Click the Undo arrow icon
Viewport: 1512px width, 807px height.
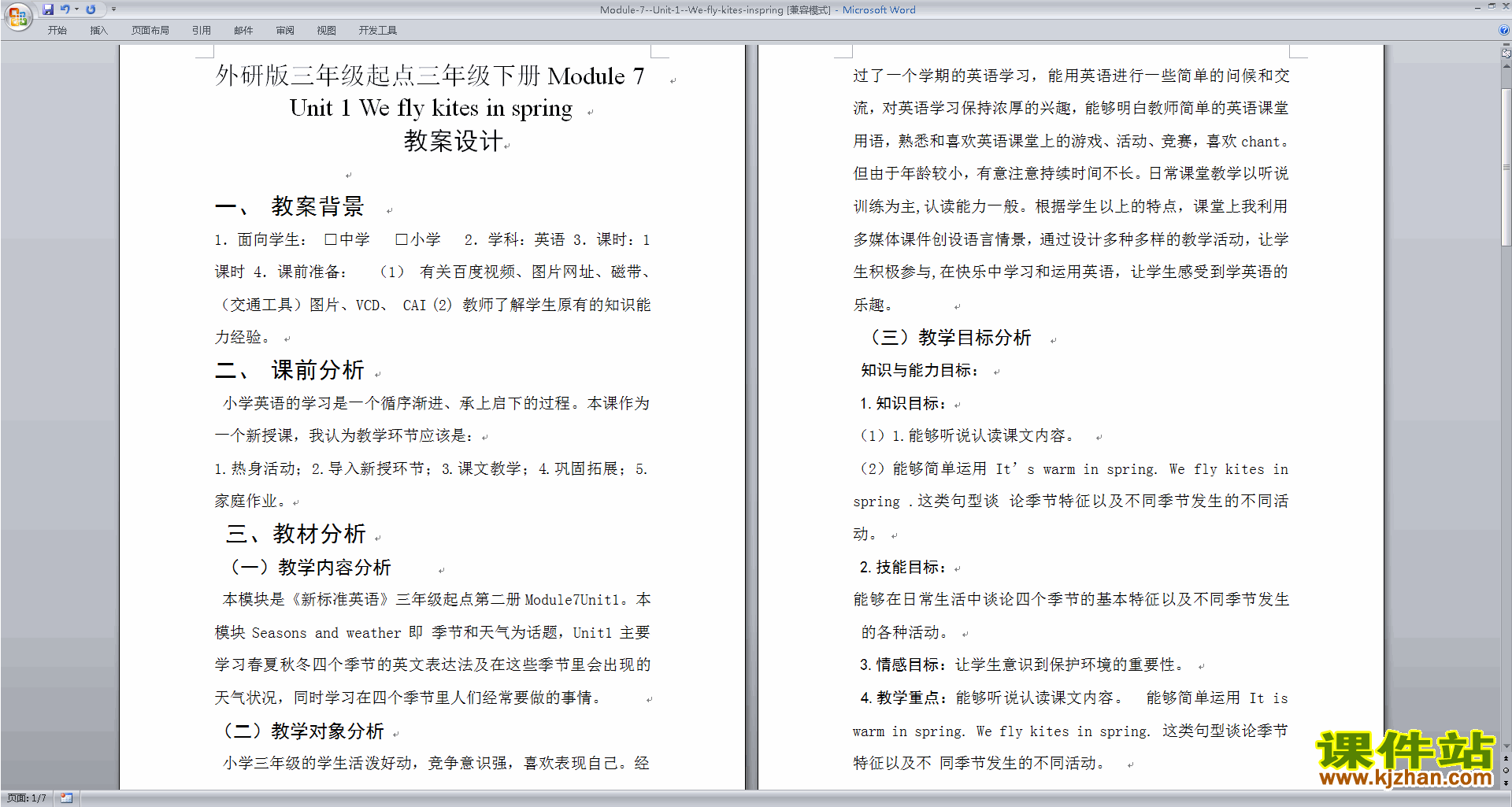pos(65,9)
